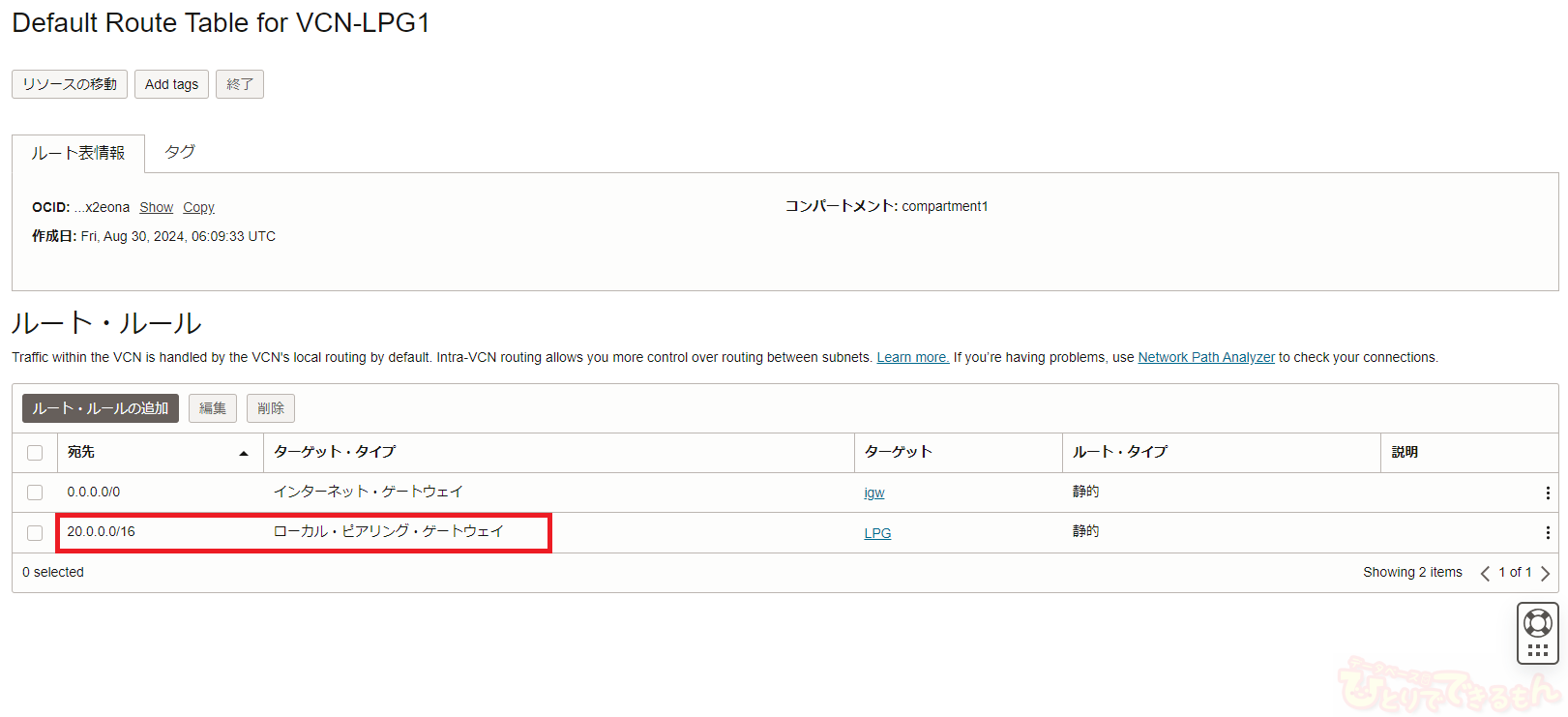Open Network Path Analyzer link
Screen dimensions: 1568x717
click(1205, 357)
